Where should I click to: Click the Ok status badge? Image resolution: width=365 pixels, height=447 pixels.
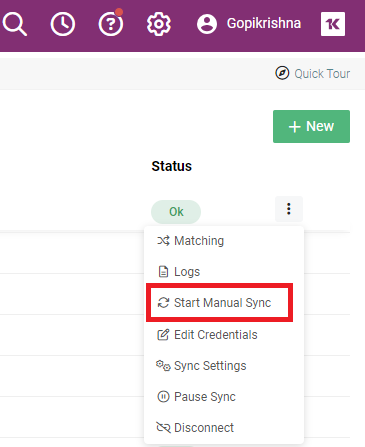176,212
